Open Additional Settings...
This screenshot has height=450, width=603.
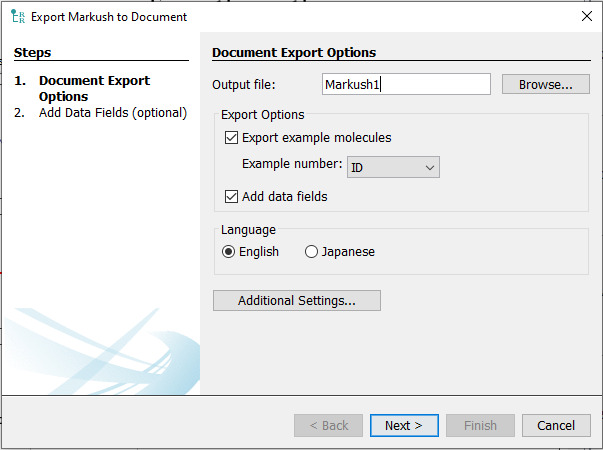click(296, 301)
